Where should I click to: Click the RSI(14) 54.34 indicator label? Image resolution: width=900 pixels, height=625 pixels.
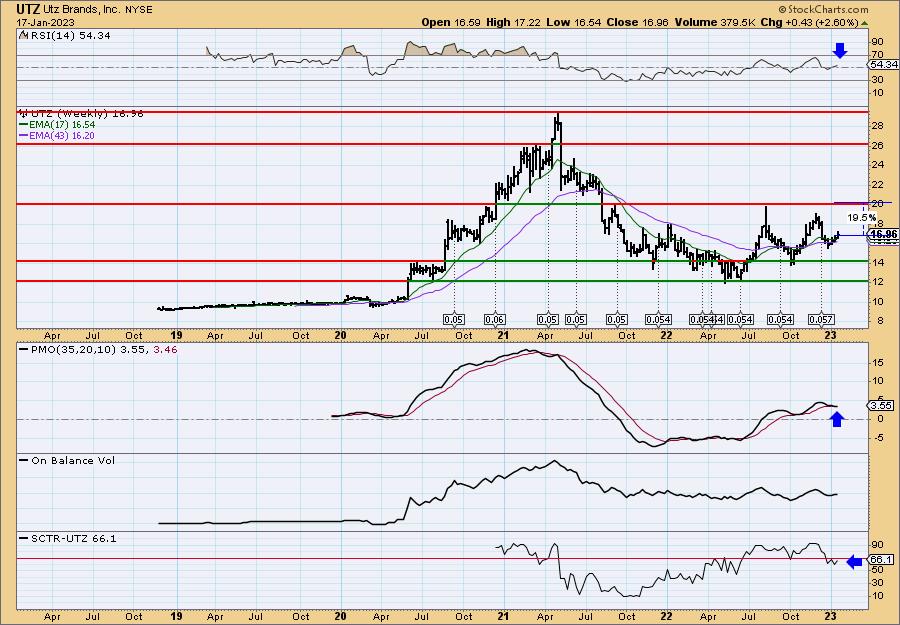pyautogui.click(x=65, y=36)
